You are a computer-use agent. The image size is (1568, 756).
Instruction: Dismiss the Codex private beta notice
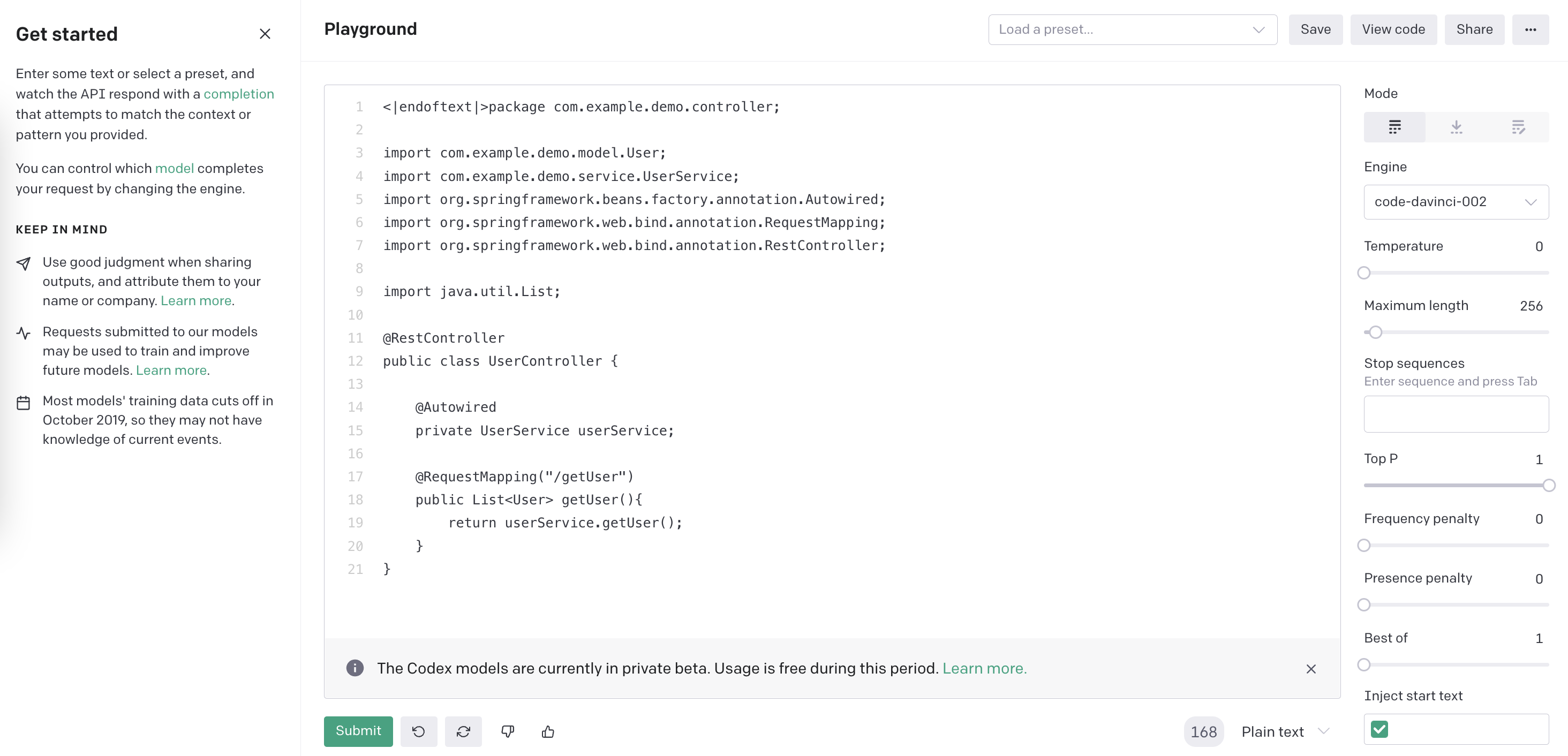click(1310, 668)
